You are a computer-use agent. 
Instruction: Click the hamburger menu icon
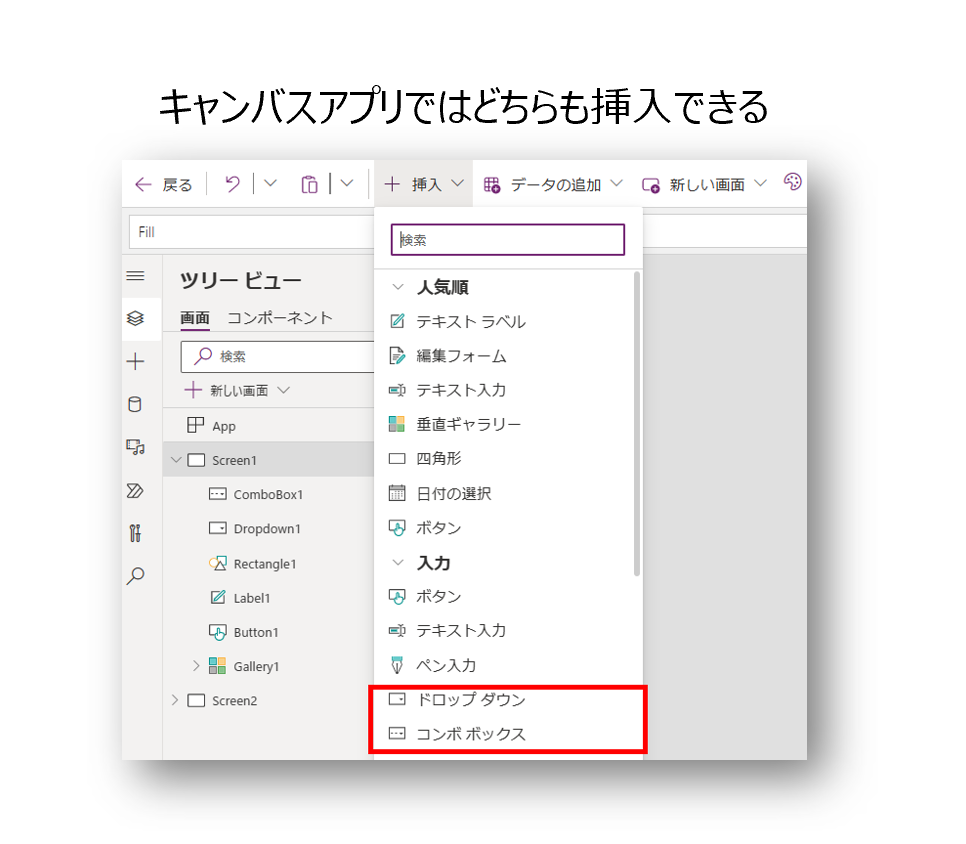coord(138,276)
